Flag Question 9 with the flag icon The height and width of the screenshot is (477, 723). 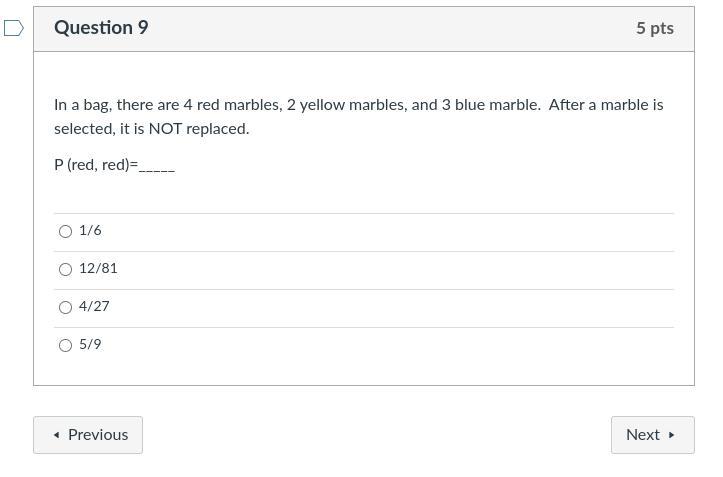click(14, 28)
